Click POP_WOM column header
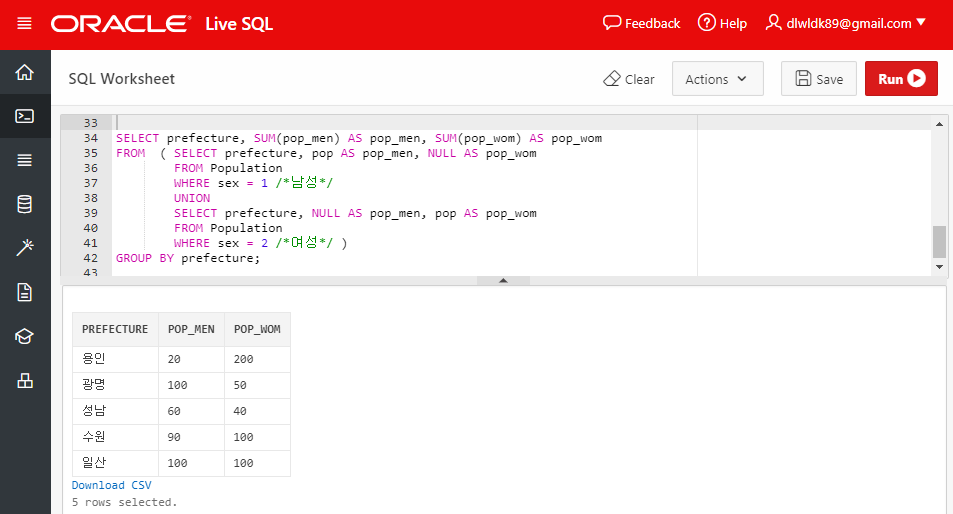The height and width of the screenshot is (514, 953). coord(257,329)
